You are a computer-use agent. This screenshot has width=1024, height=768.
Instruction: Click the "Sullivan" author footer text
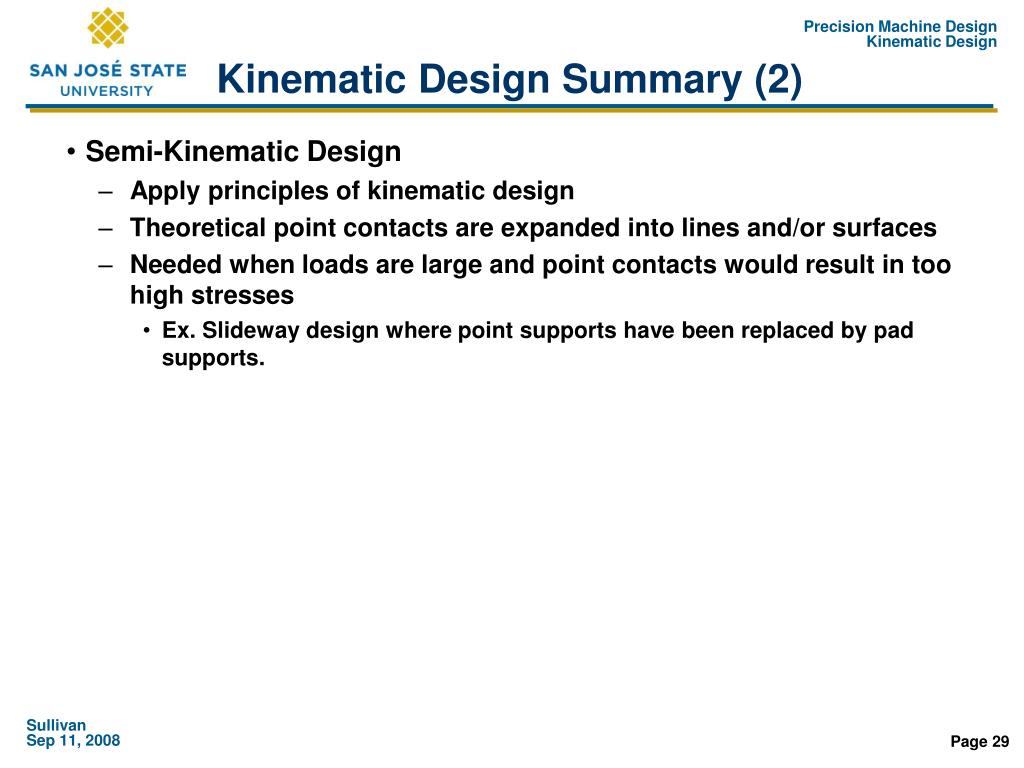[x=56, y=726]
